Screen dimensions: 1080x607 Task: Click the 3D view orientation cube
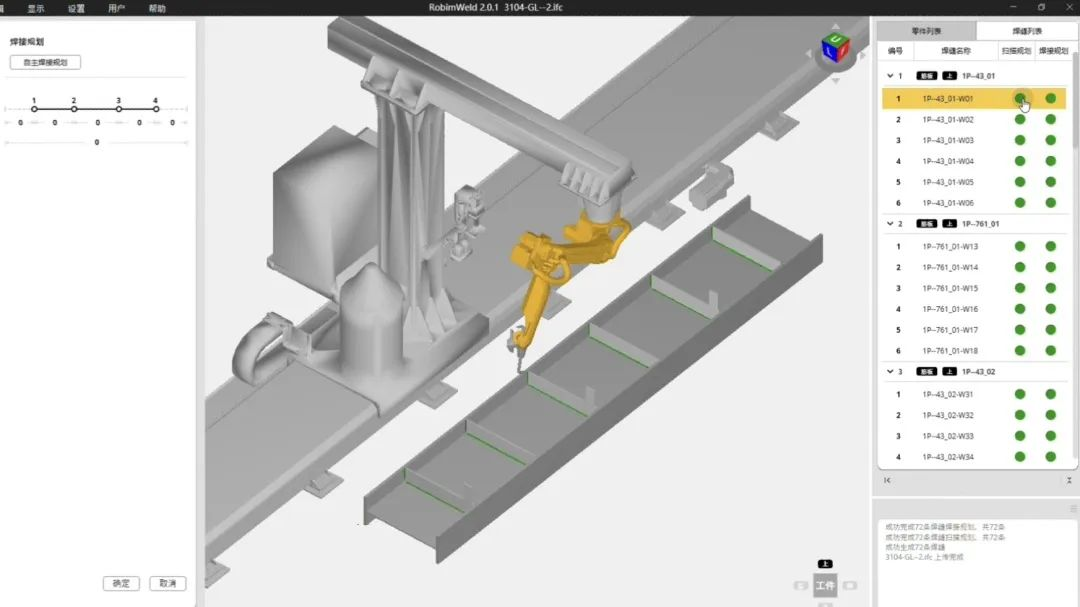pos(834,46)
